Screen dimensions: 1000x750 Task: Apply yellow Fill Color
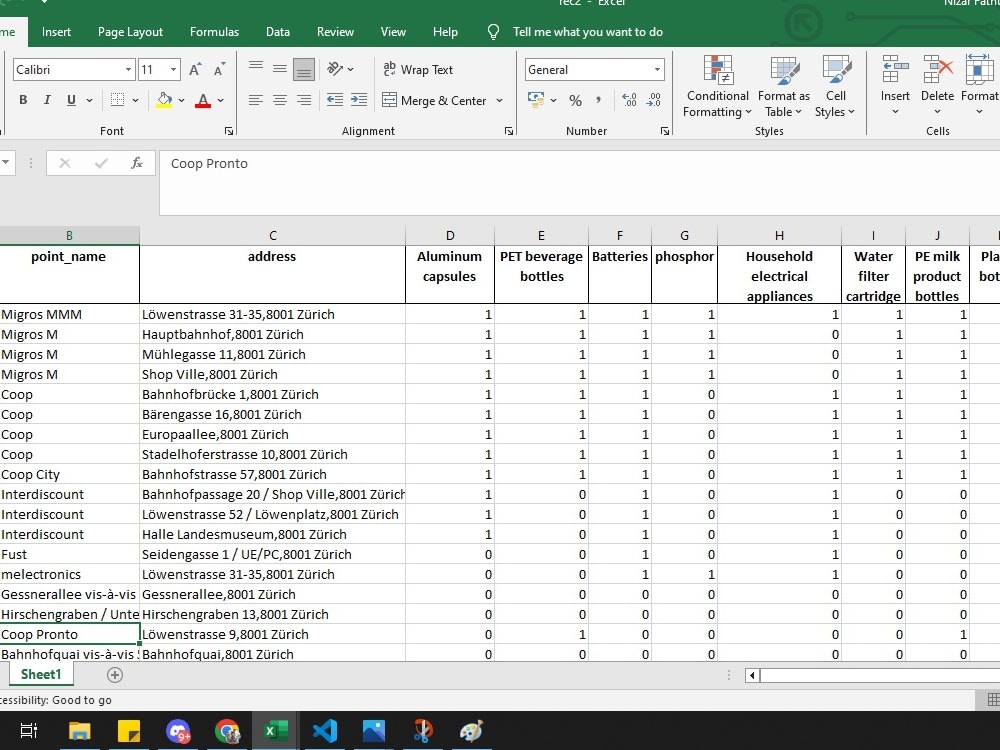[x=164, y=100]
